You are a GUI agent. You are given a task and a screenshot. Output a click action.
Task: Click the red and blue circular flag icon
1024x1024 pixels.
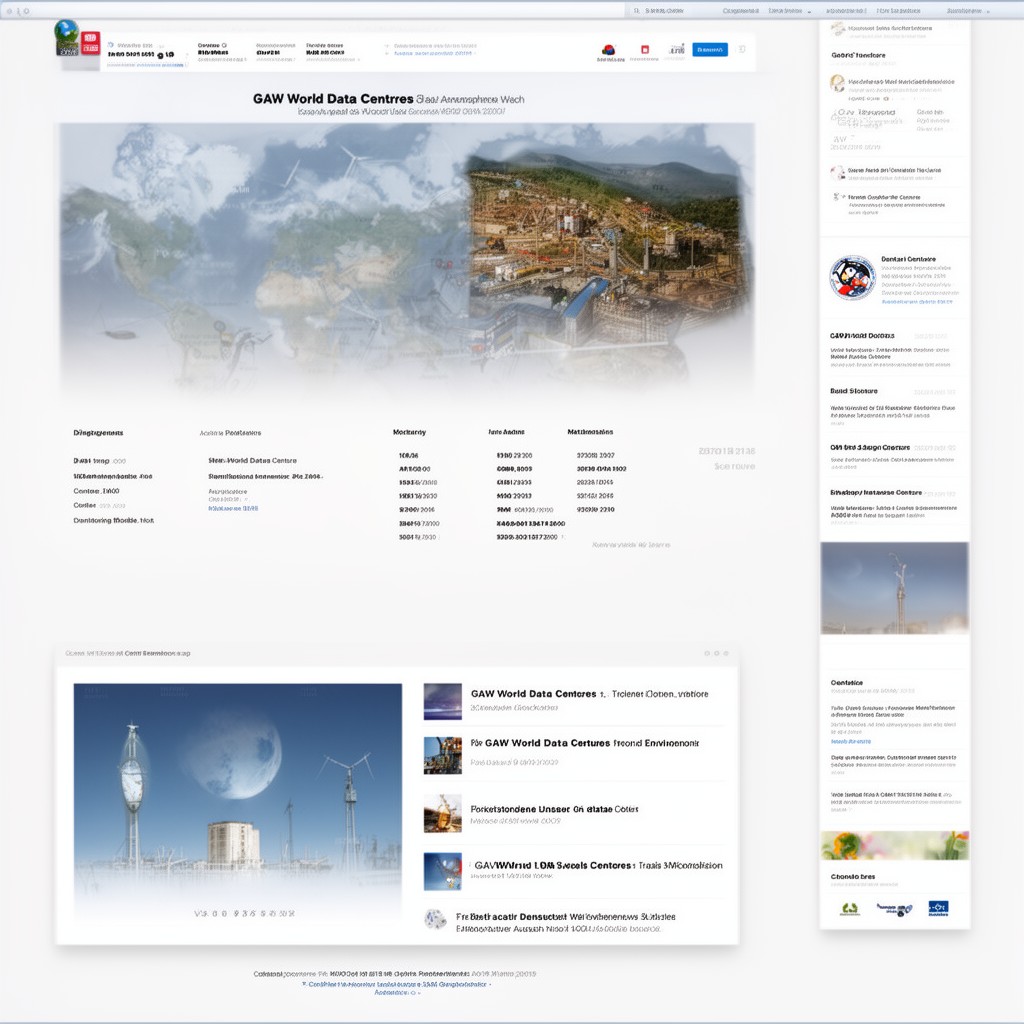pyautogui.click(x=609, y=50)
